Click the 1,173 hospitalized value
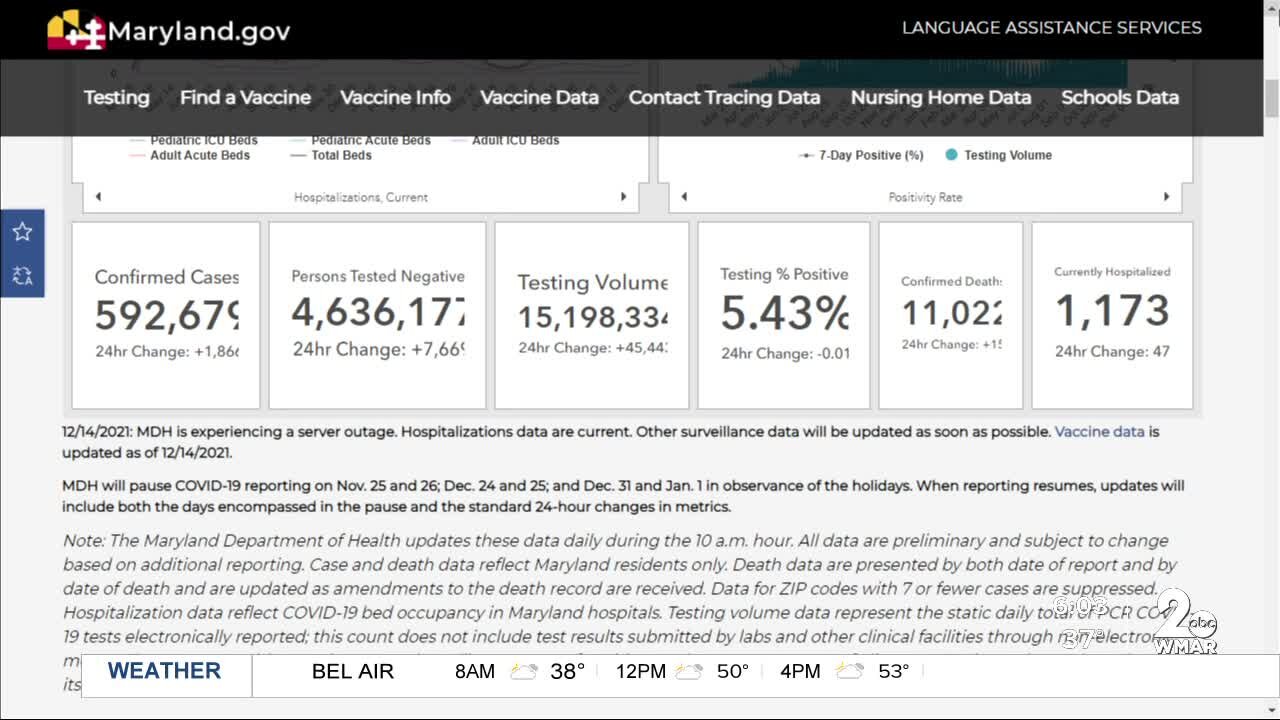Image resolution: width=1280 pixels, height=720 pixels. click(1112, 312)
